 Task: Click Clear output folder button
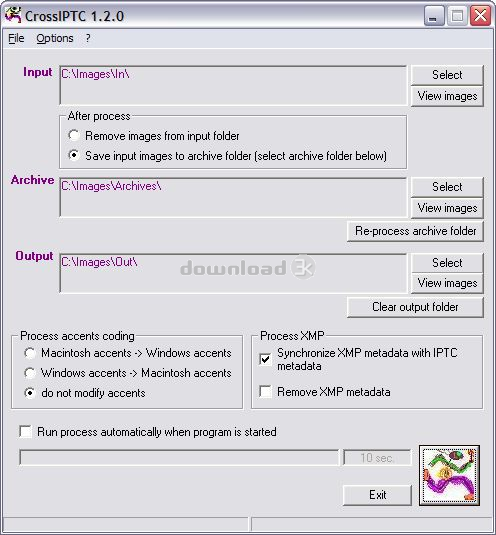pyautogui.click(x=415, y=307)
